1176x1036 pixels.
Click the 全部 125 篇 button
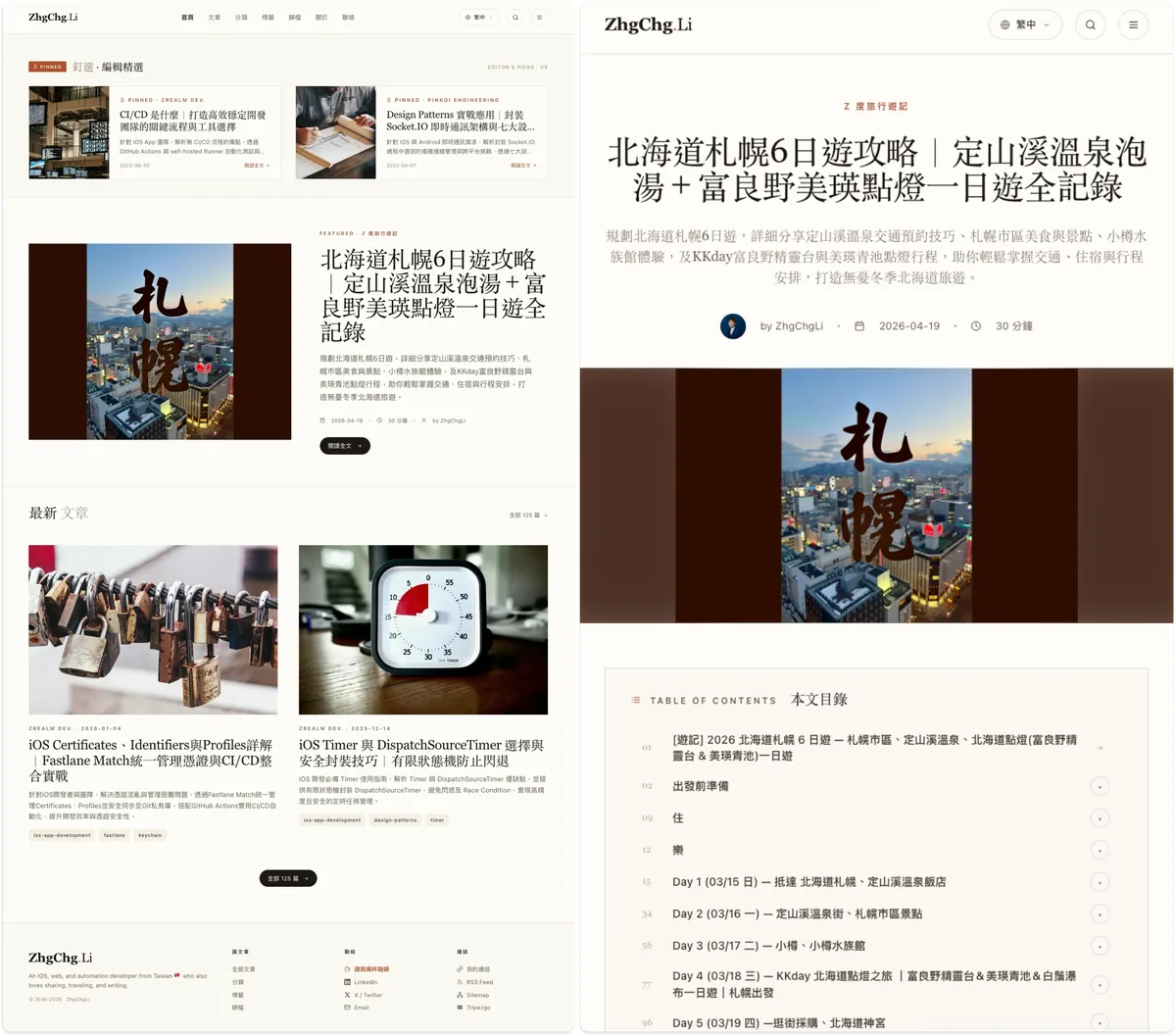pyautogui.click(x=287, y=878)
